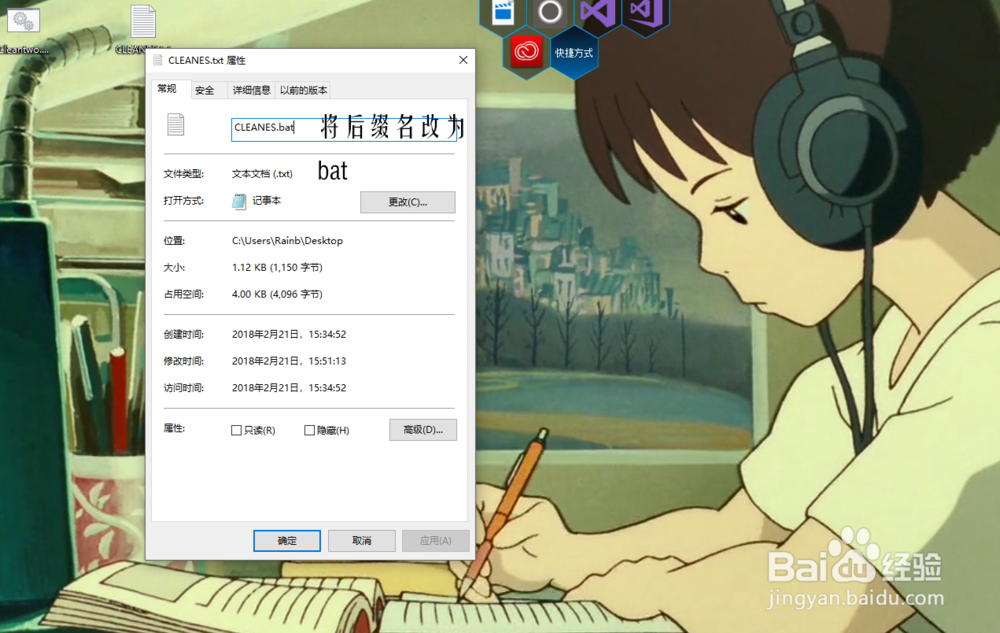
Task: Close the CLEANES.txt 属性 dialog
Action: pyautogui.click(x=463, y=60)
